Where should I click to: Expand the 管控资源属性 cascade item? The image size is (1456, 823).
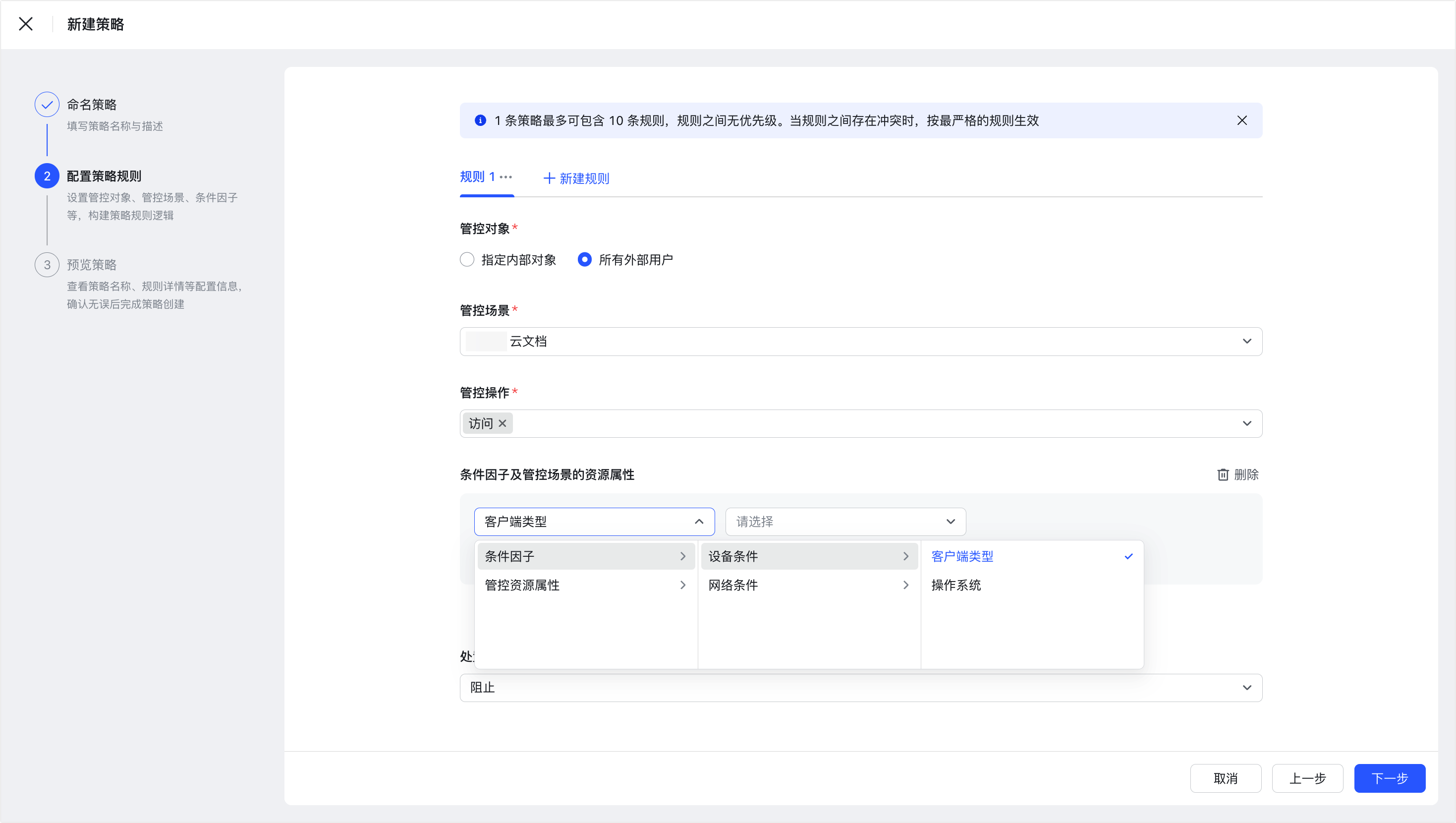tap(586, 585)
